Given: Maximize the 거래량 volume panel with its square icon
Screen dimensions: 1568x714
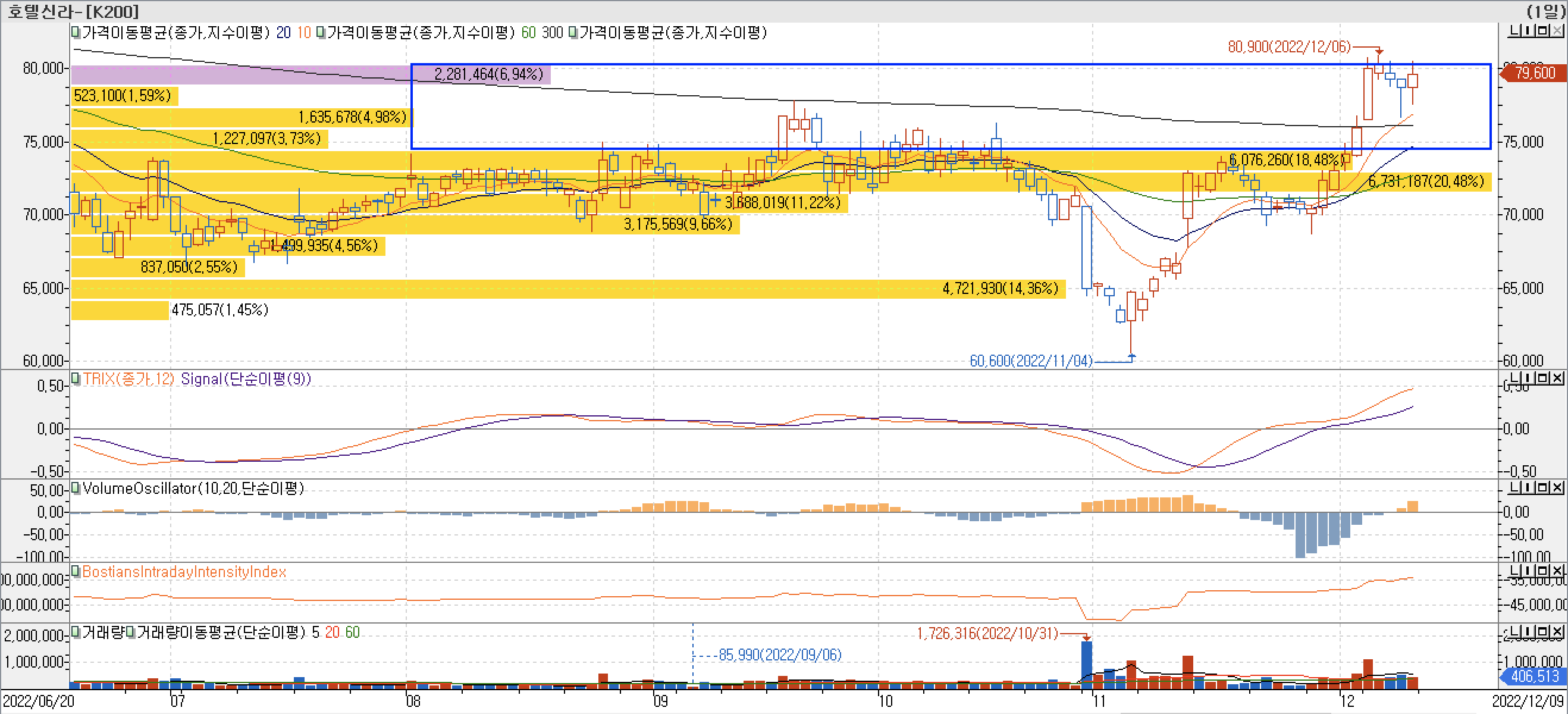Looking at the screenshot, I should (1544, 632).
